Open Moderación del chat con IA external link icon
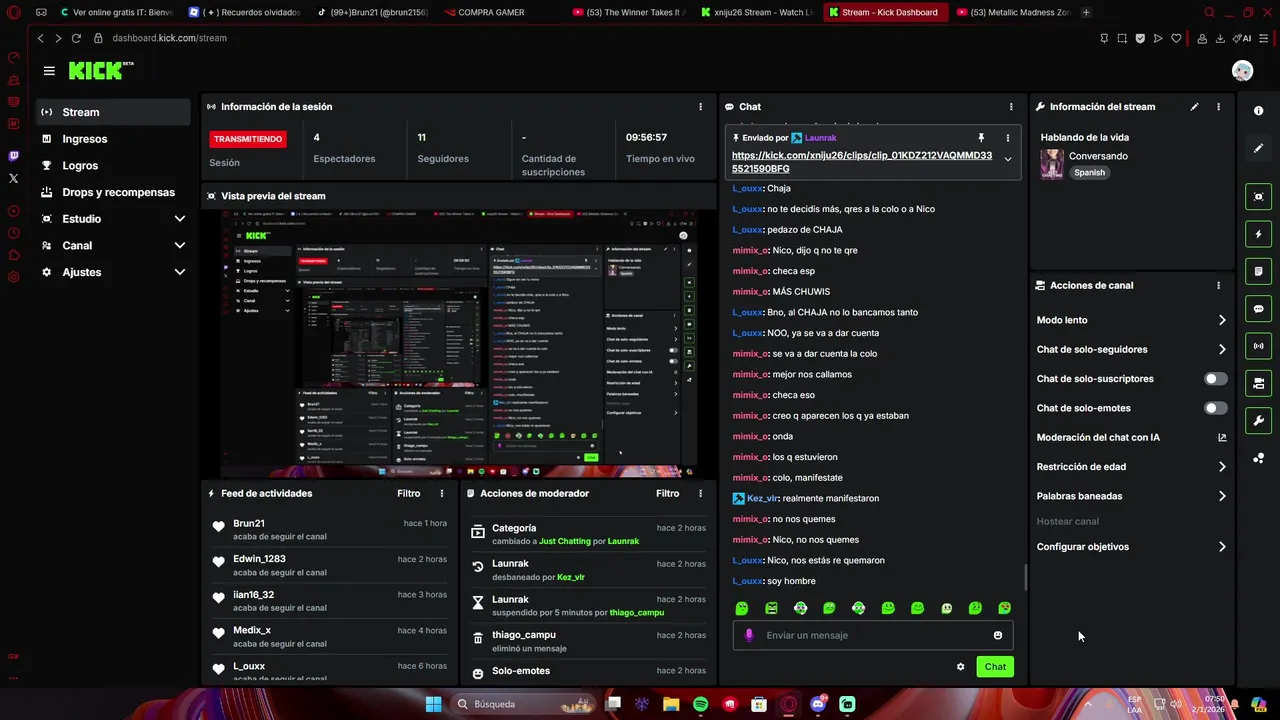Image resolution: width=1280 pixels, height=720 pixels. tap(1222, 437)
